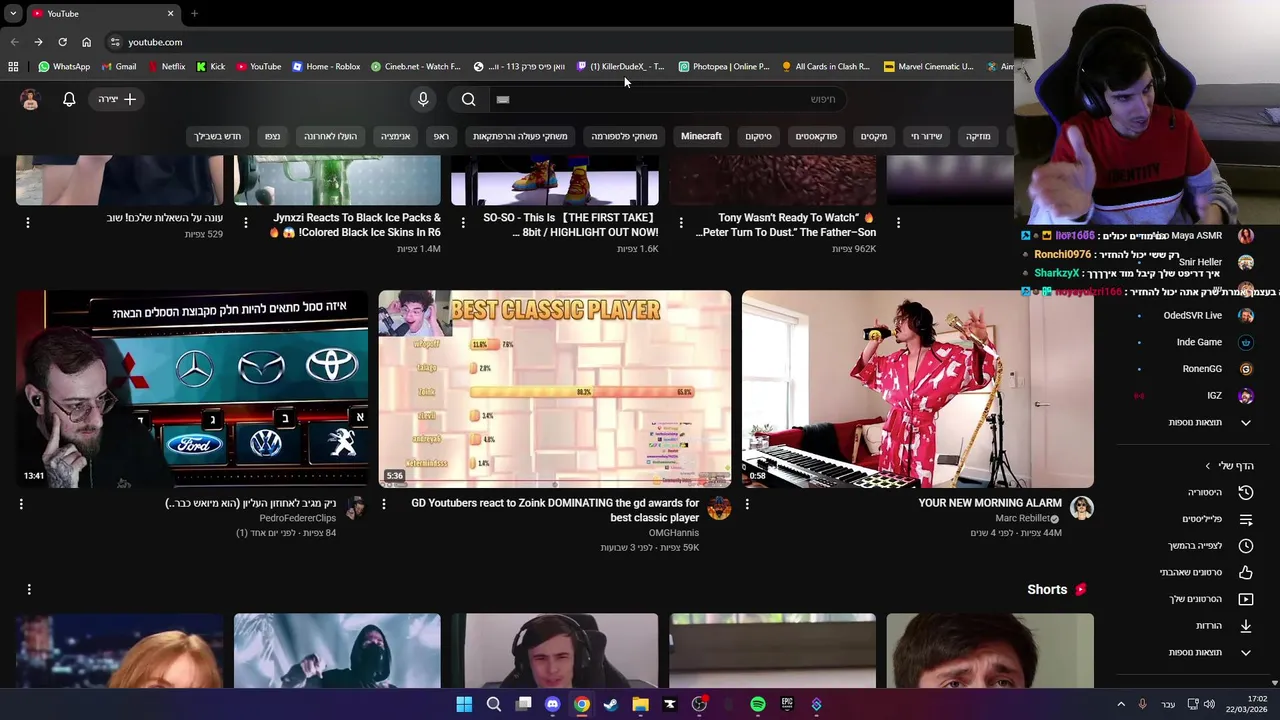Viewport: 1280px width, 720px height.
Task: Open options menu for GD Youtubers react video
Action: 384,504
